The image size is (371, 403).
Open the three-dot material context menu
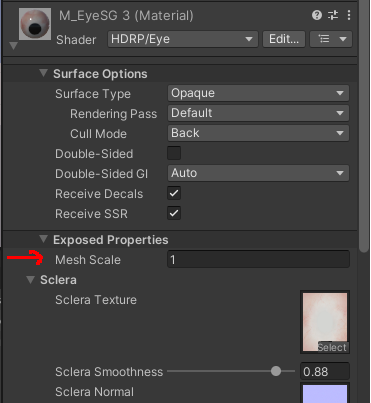pos(348,15)
